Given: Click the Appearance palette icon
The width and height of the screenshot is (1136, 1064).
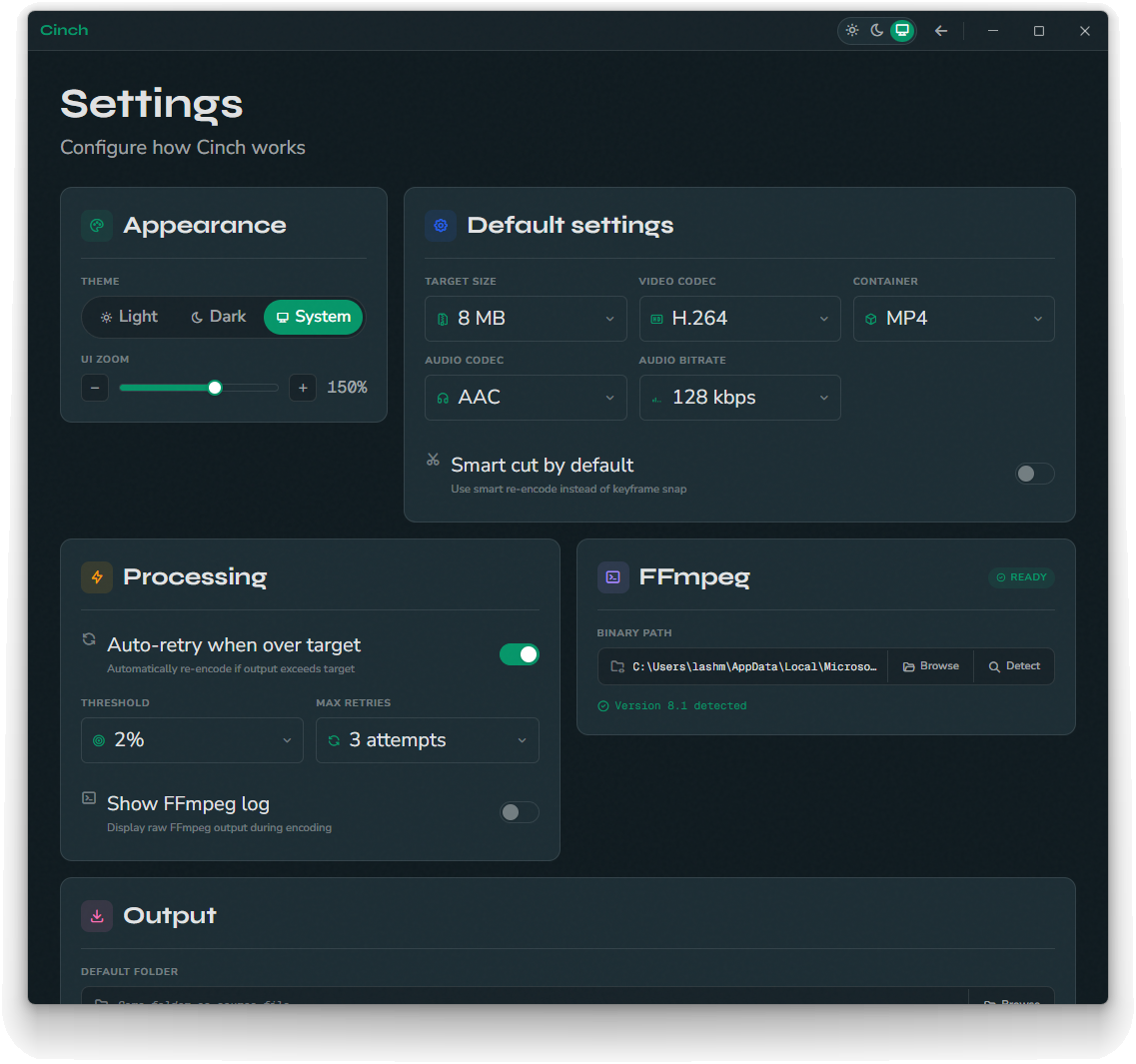Looking at the screenshot, I should (97, 226).
